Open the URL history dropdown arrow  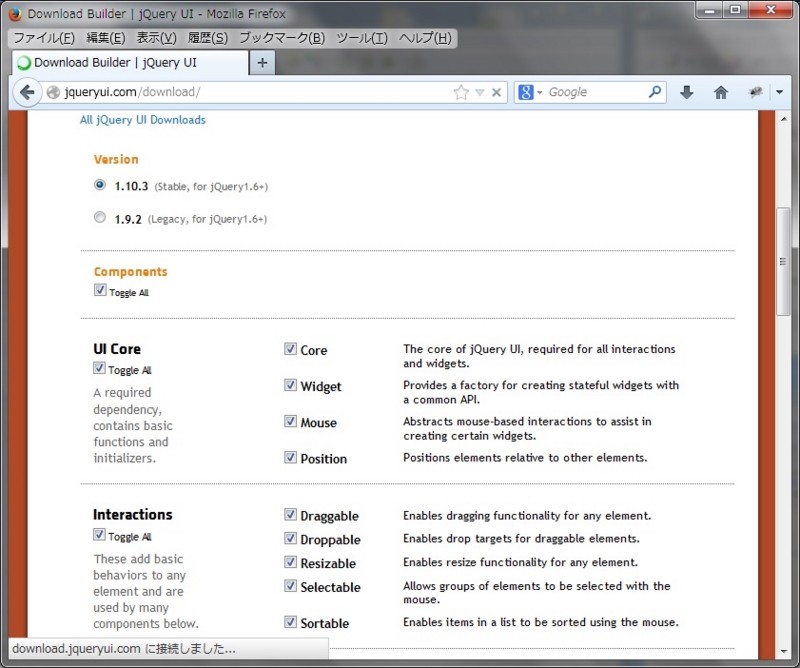(x=480, y=92)
